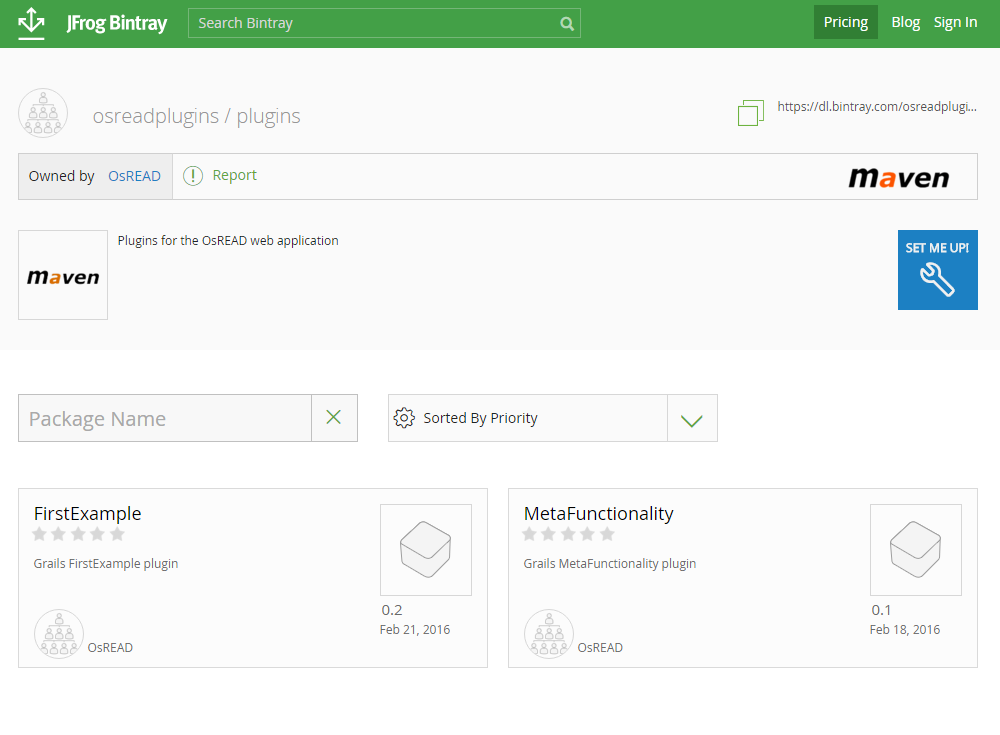Copy repository URL using the copy icon
The height and width of the screenshot is (735, 1000).
coord(751,113)
